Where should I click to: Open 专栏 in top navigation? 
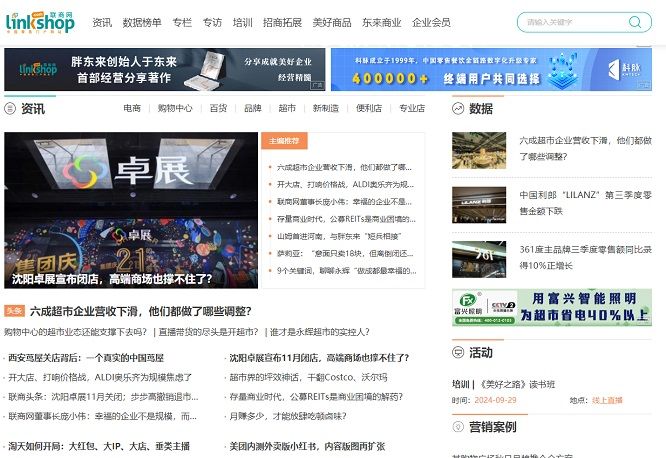(x=182, y=23)
